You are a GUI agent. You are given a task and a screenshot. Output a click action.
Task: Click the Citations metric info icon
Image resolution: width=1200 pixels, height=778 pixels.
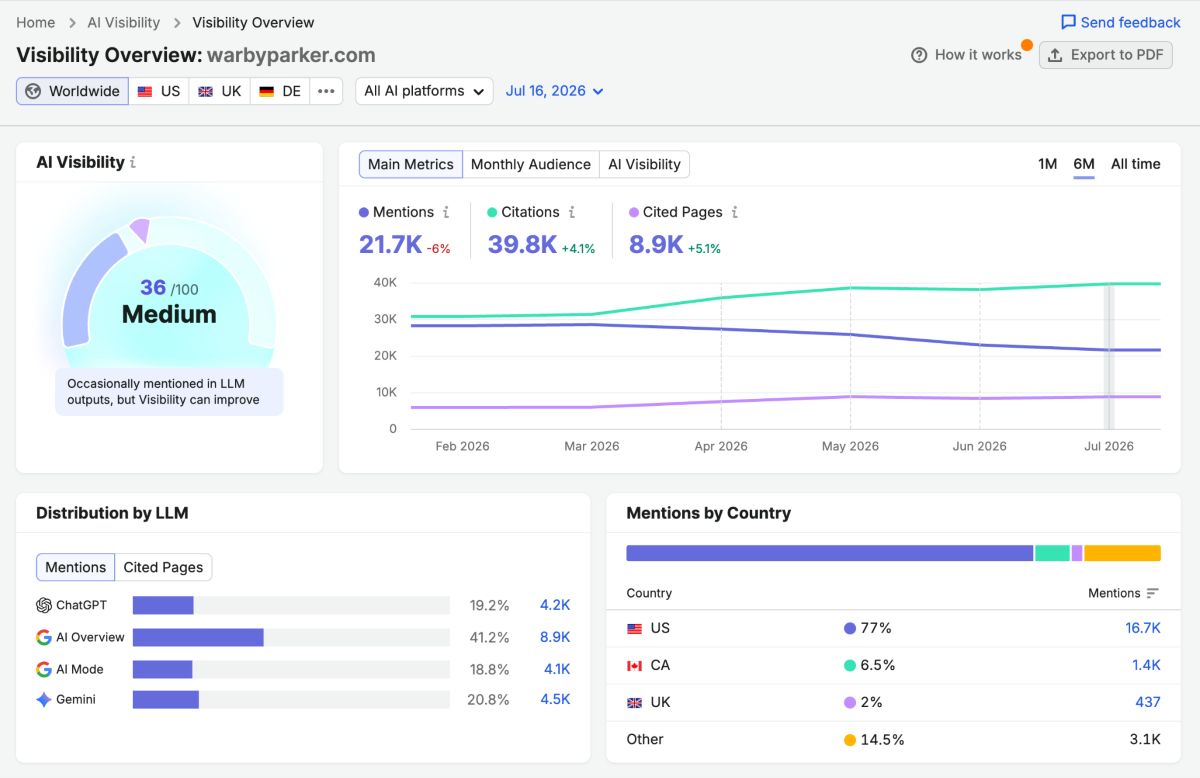[572, 212]
